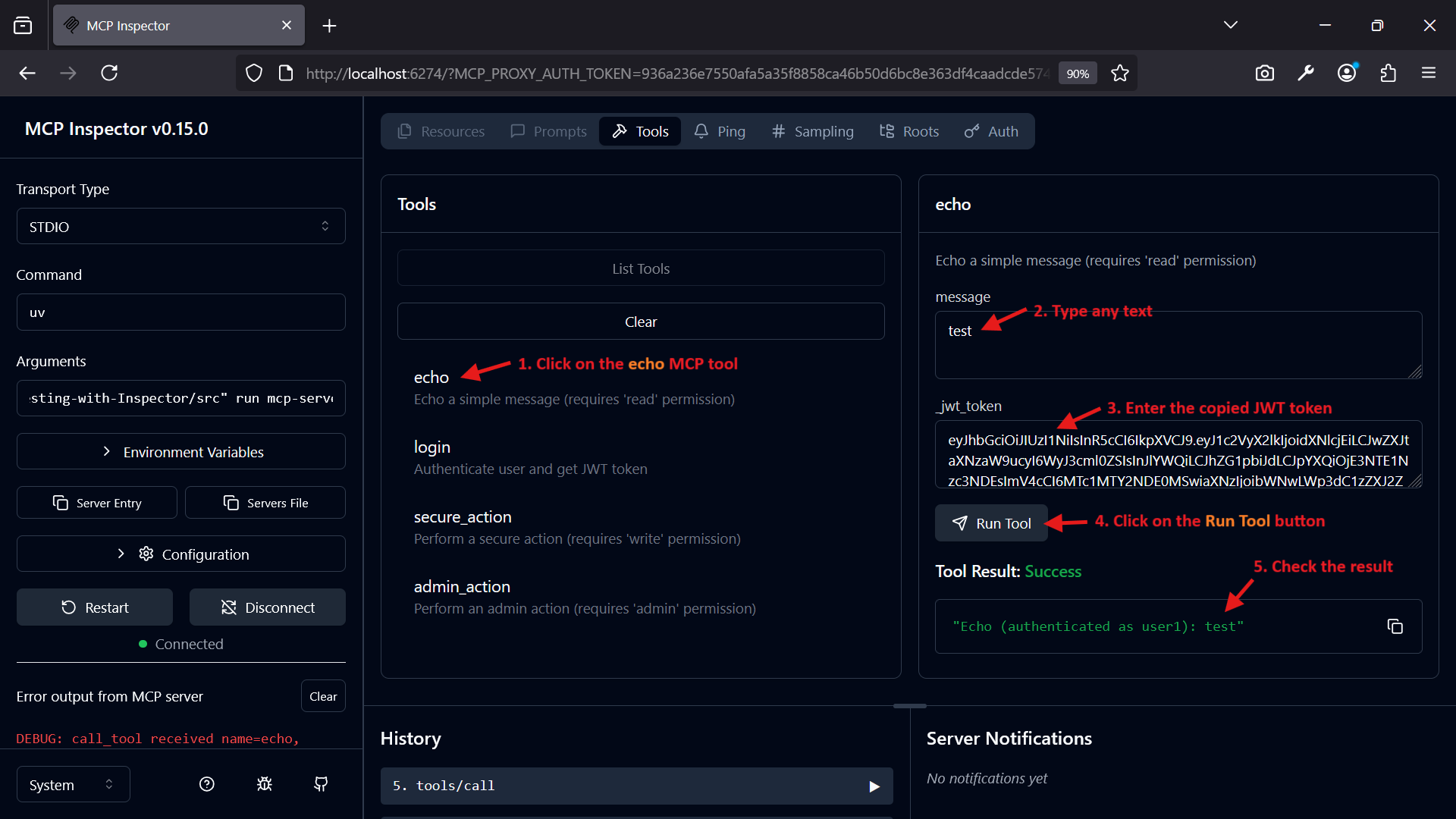
Task: Open a new browser tab
Action: coord(329,26)
